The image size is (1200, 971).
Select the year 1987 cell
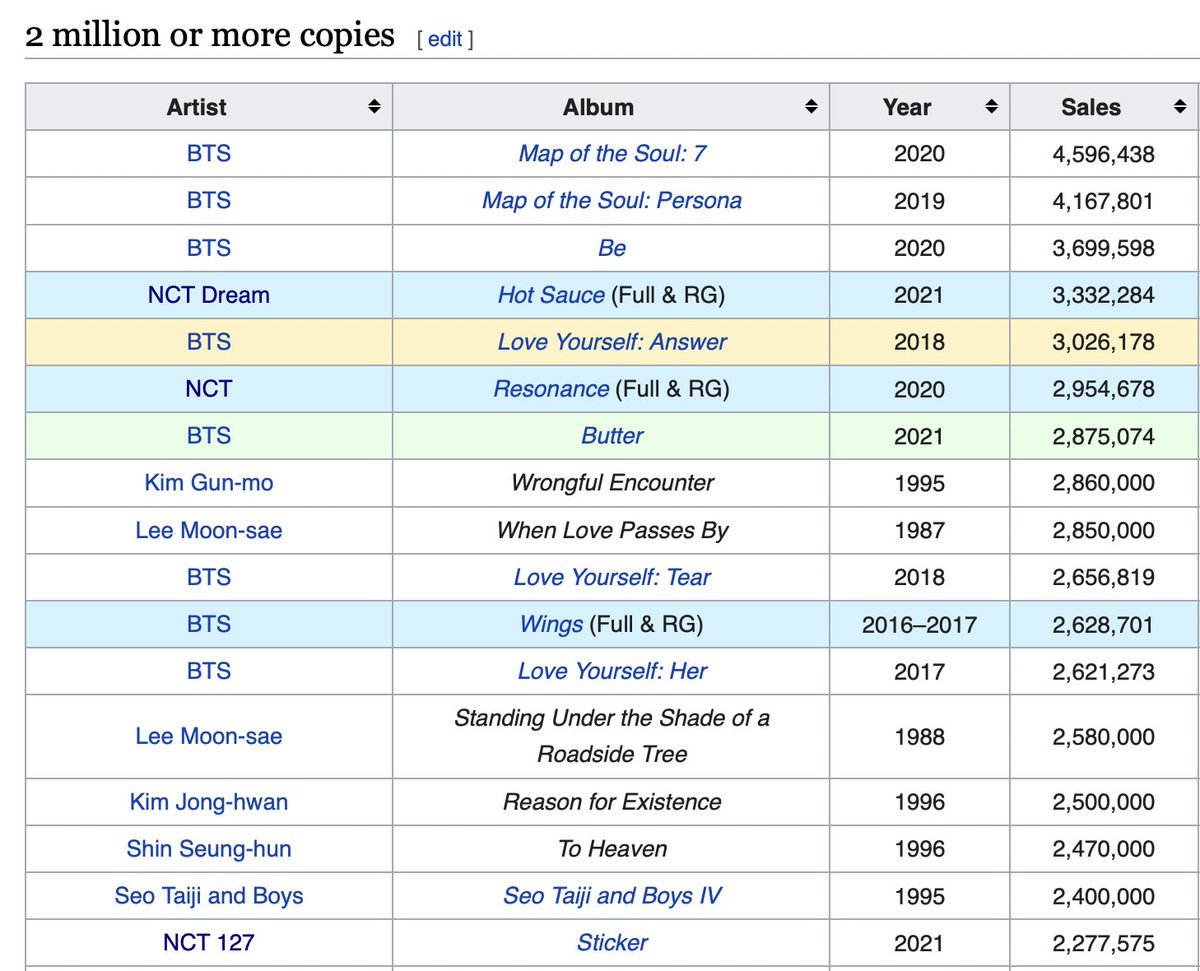(x=919, y=530)
